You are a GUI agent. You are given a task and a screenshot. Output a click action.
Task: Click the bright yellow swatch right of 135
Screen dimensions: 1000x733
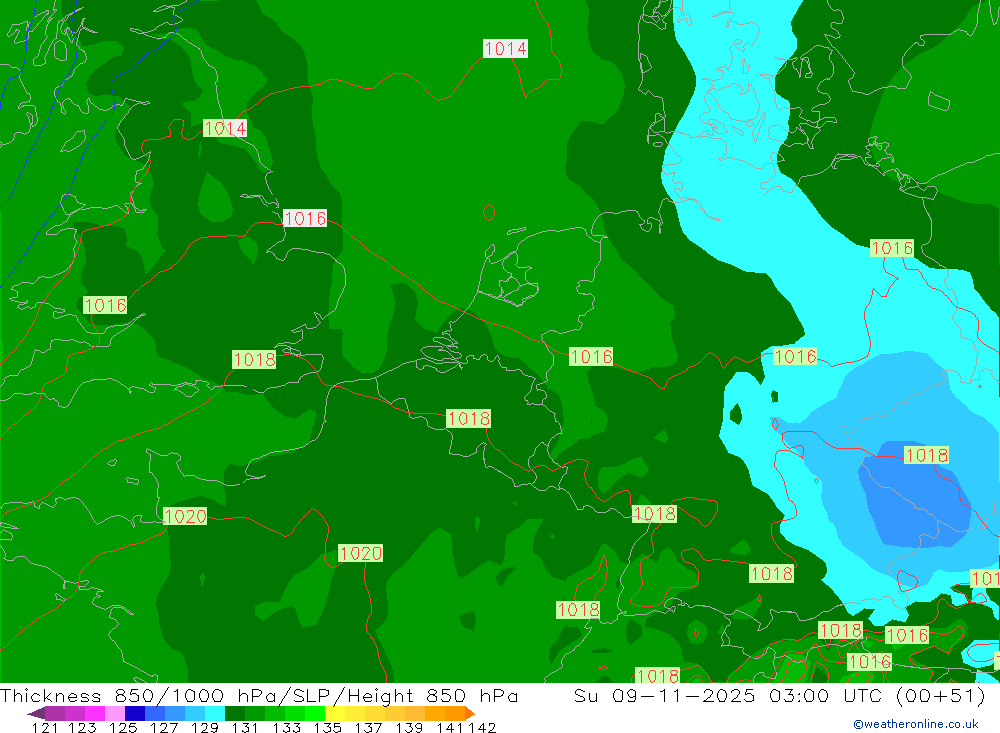(335, 713)
